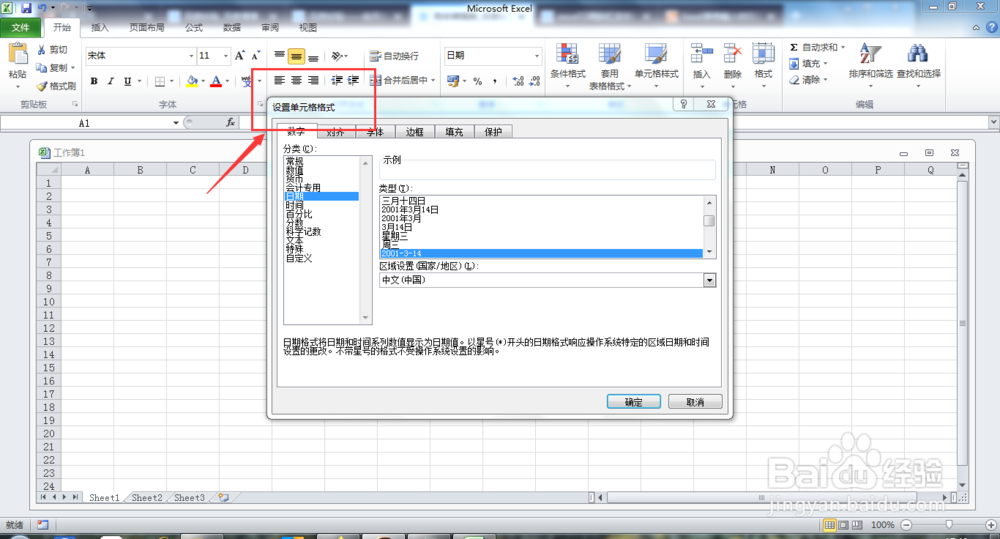Toggle Bold formatting
This screenshot has width=1000, height=539.
[94, 81]
